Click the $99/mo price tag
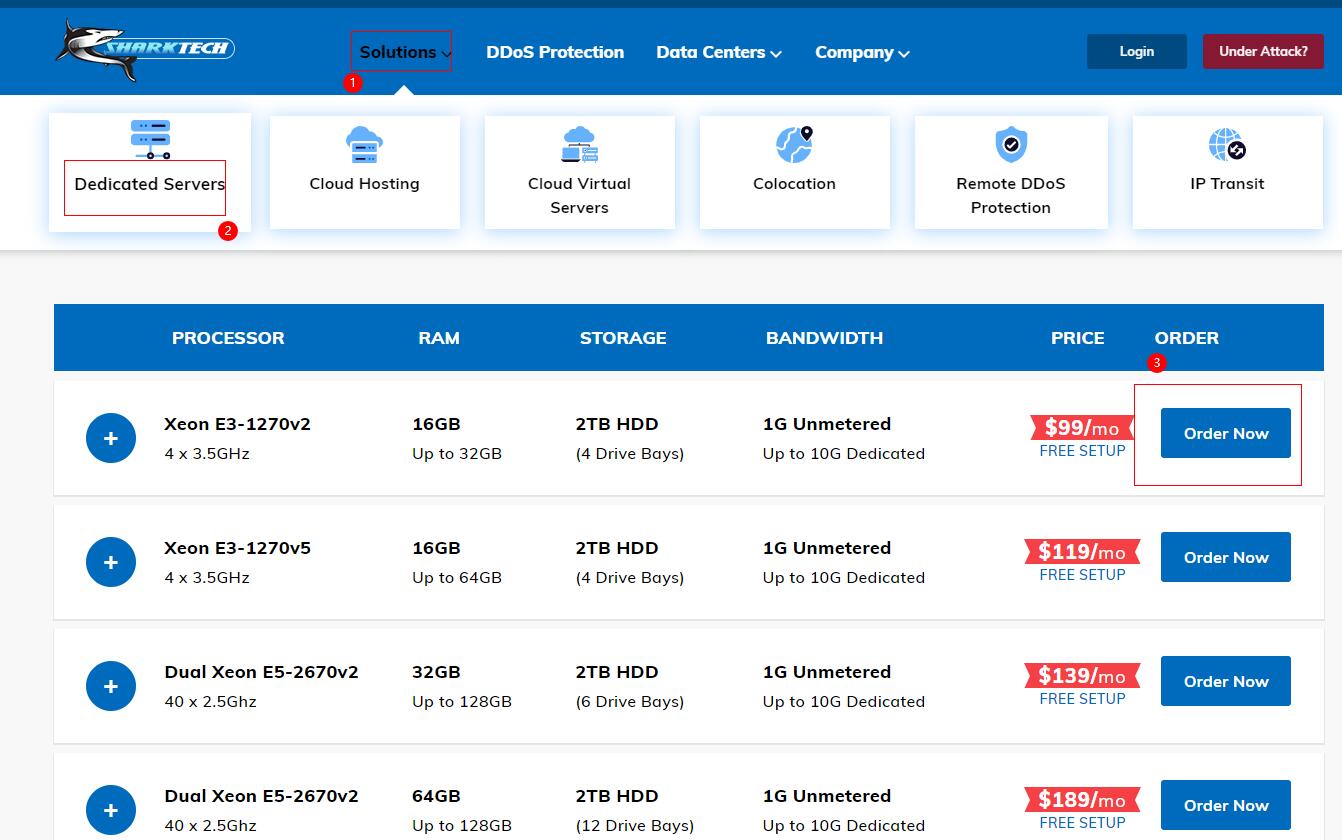The height and width of the screenshot is (840, 1342). (1082, 428)
